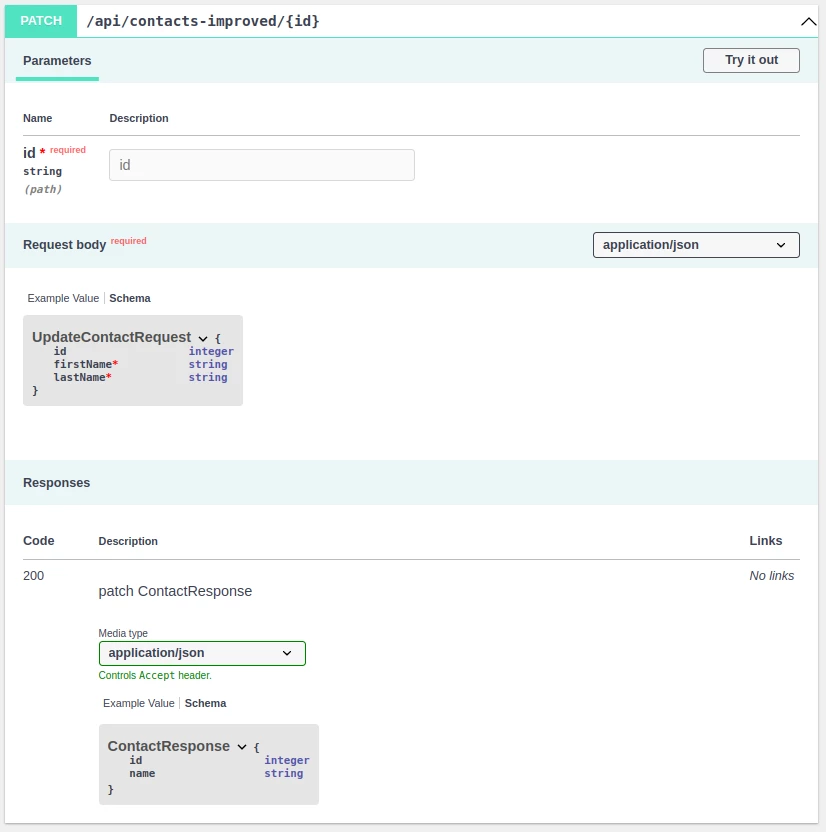Open the Request body media type dropdown
826x832 pixels.
point(696,244)
